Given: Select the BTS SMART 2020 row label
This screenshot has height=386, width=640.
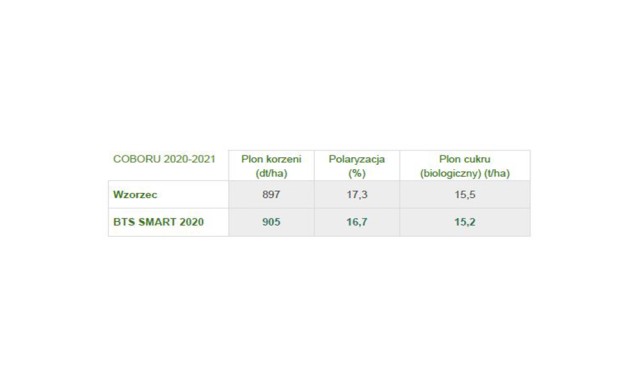Looking at the screenshot, I should (x=158, y=222).
